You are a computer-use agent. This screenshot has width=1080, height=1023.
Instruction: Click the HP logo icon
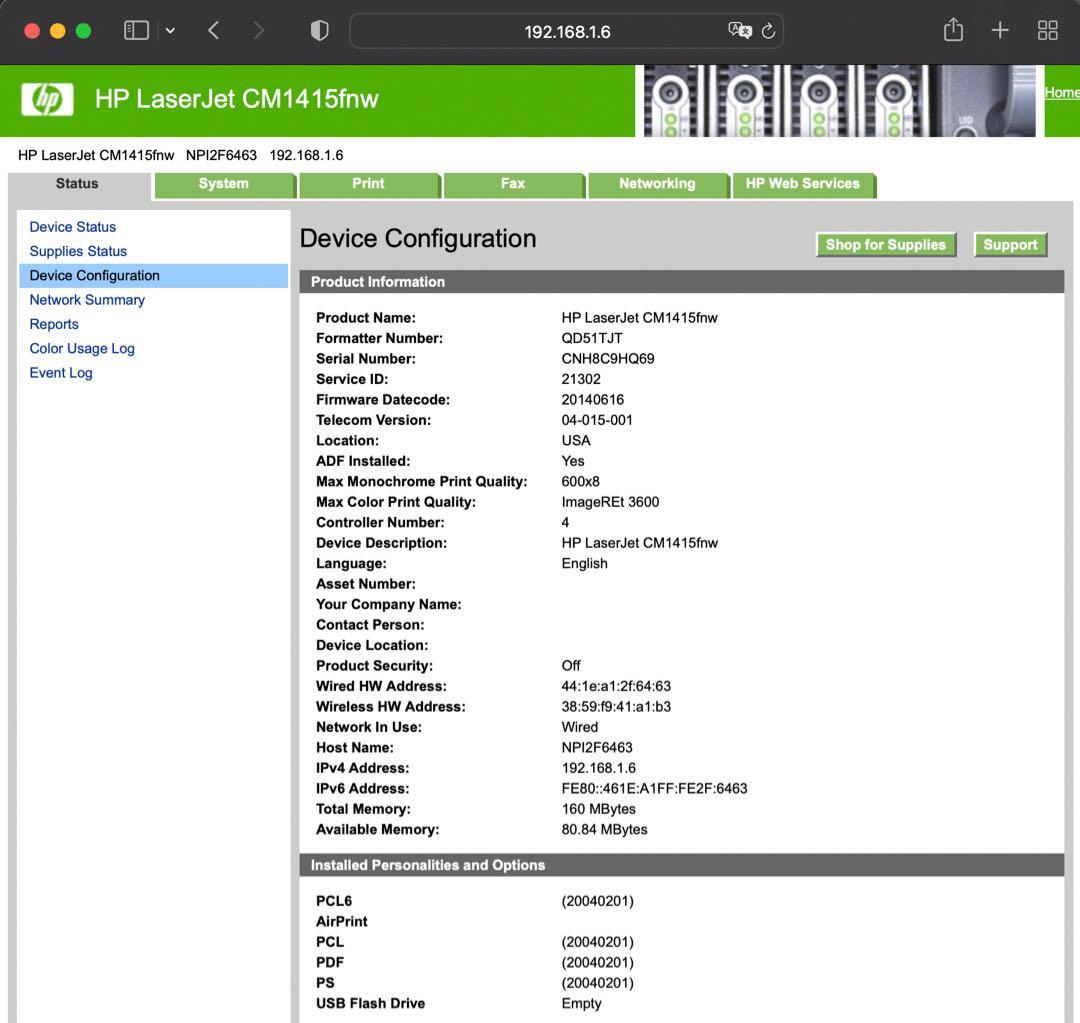click(x=47, y=100)
